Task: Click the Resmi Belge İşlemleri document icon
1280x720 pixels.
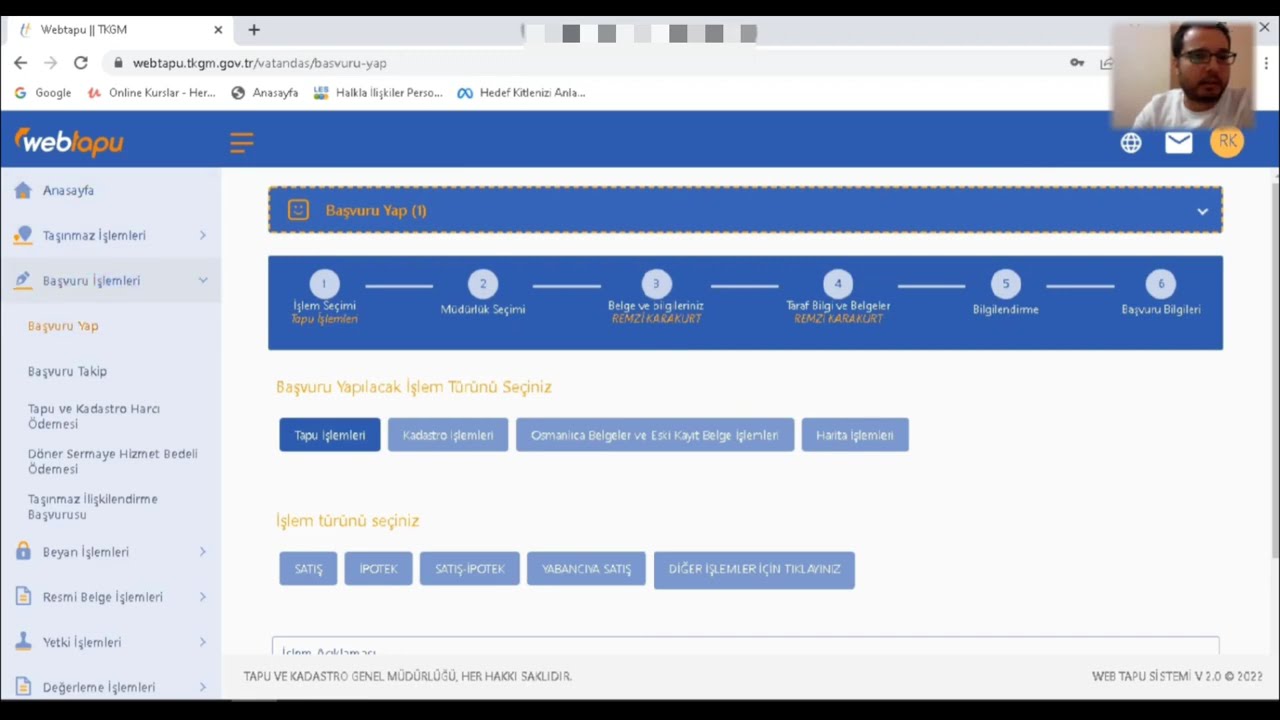Action: point(22,597)
